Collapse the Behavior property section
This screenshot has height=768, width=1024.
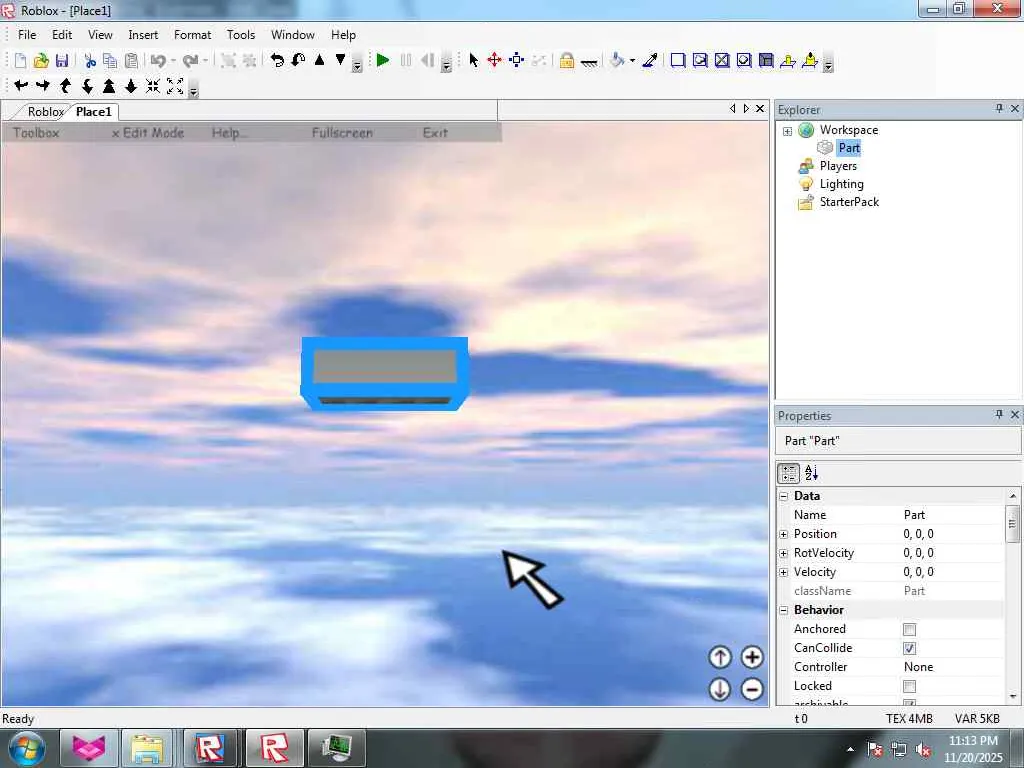point(784,611)
